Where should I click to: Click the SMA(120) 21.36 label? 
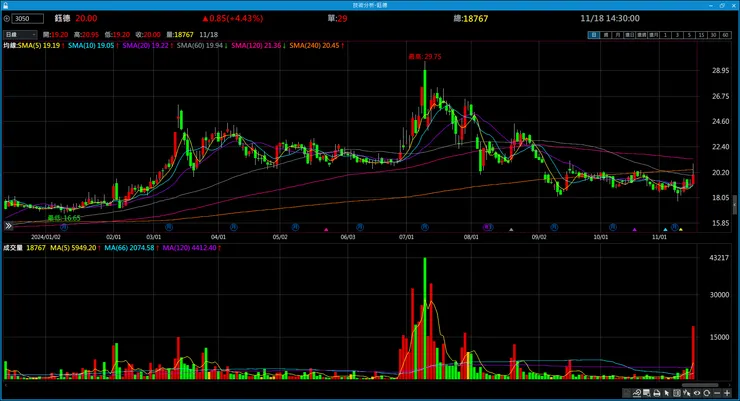point(256,46)
